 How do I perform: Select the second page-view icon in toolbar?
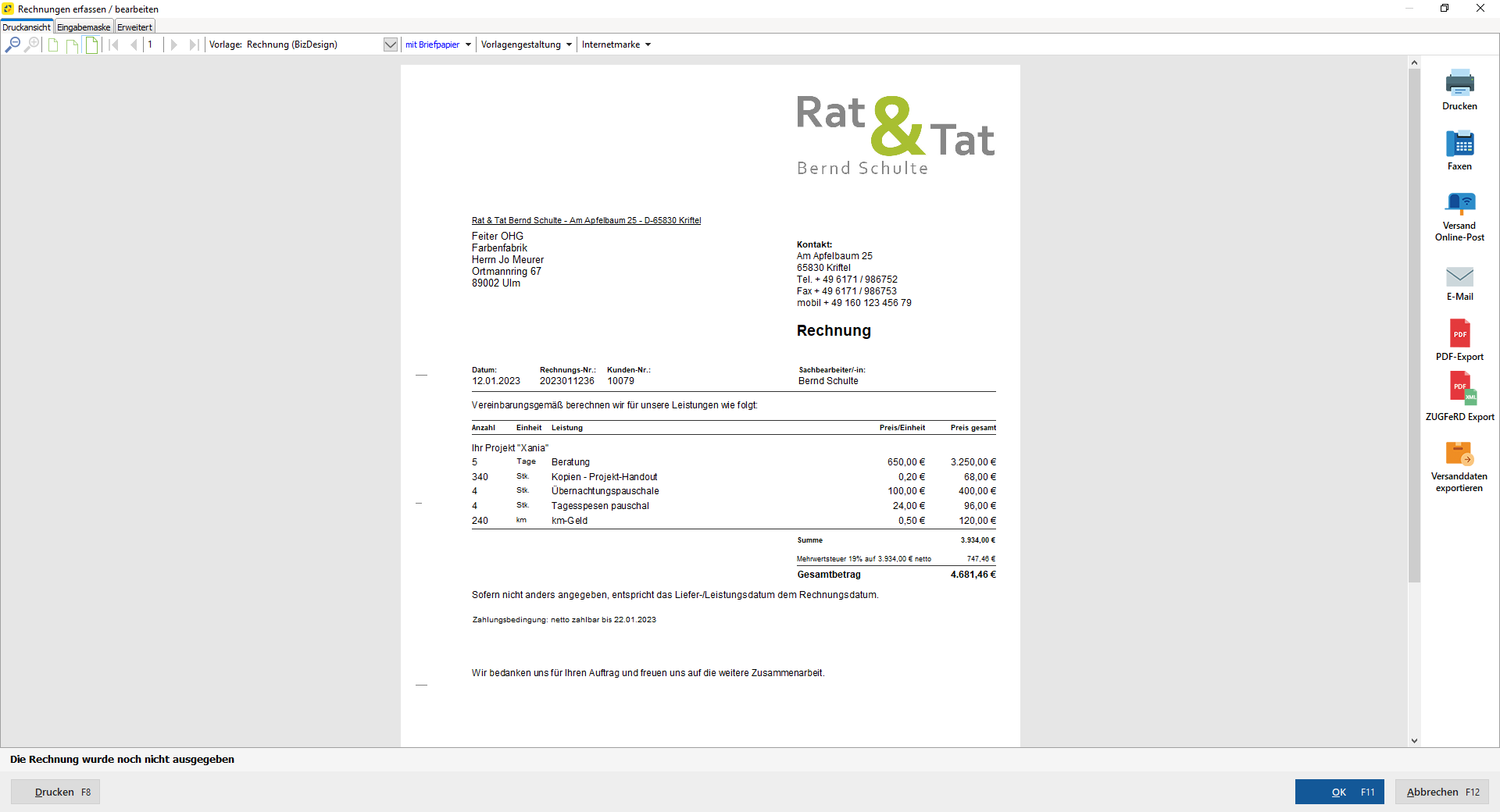coord(72,45)
